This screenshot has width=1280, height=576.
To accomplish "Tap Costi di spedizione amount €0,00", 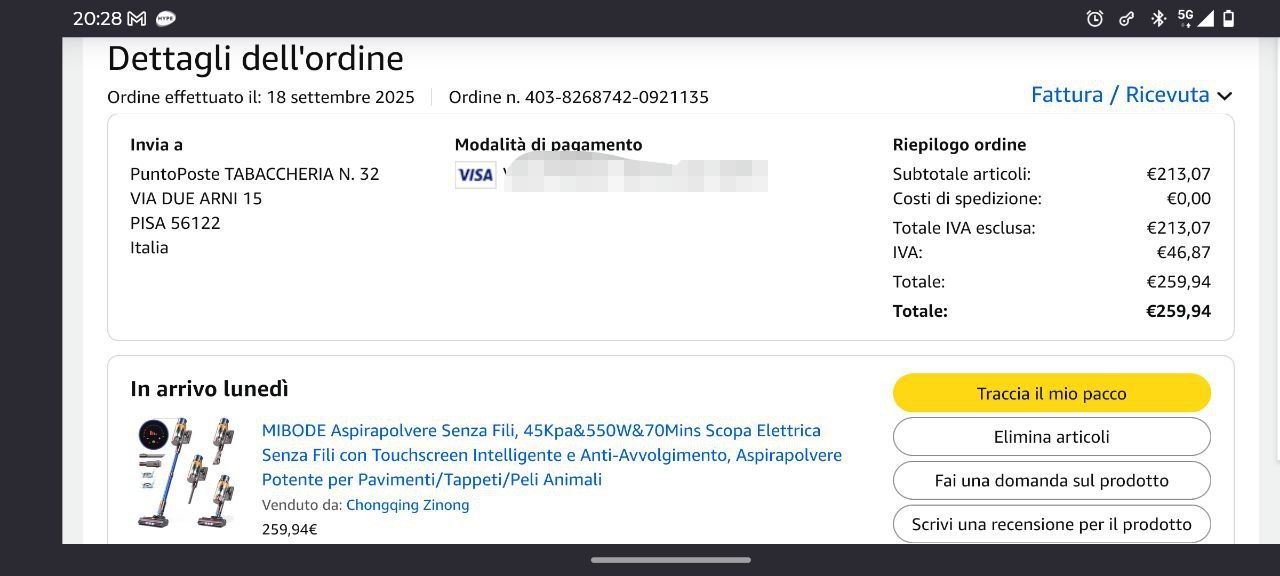I will (x=1189, y=198).
